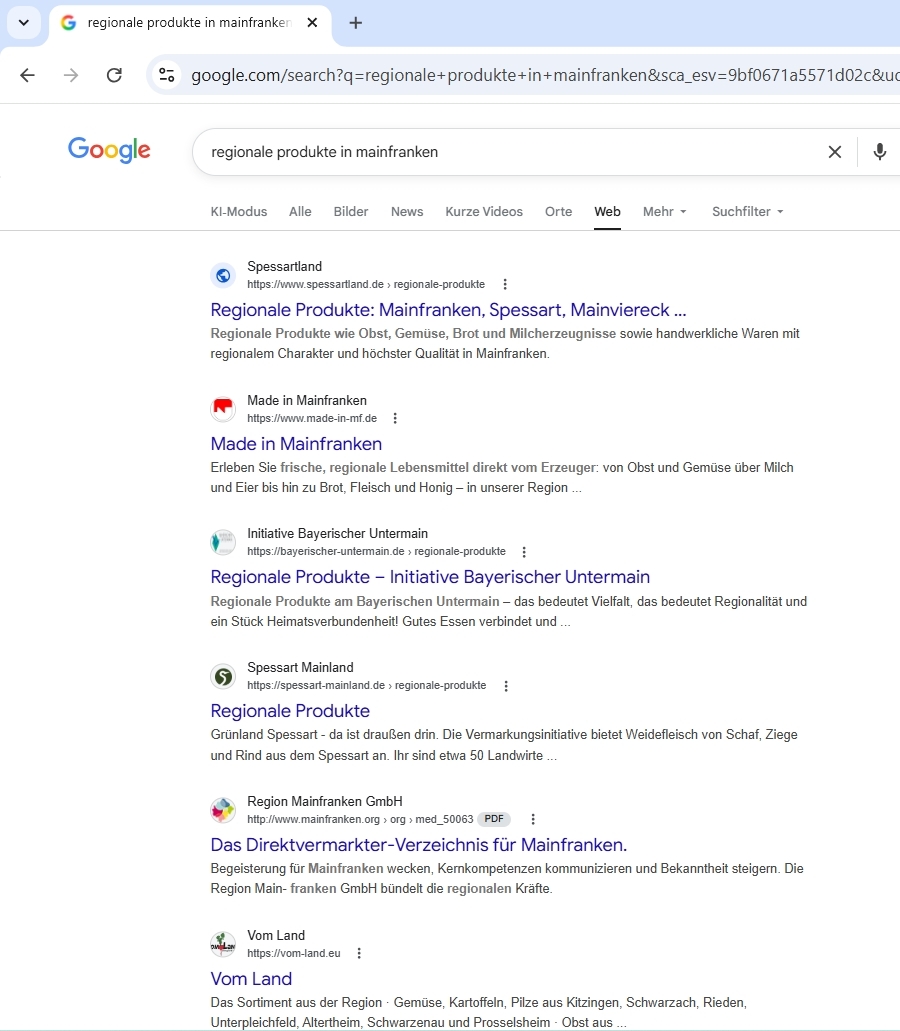Open three-dot options for Made in Mainfranken result
This screenshot has width=900, height=1031.
tap(395, 419)
